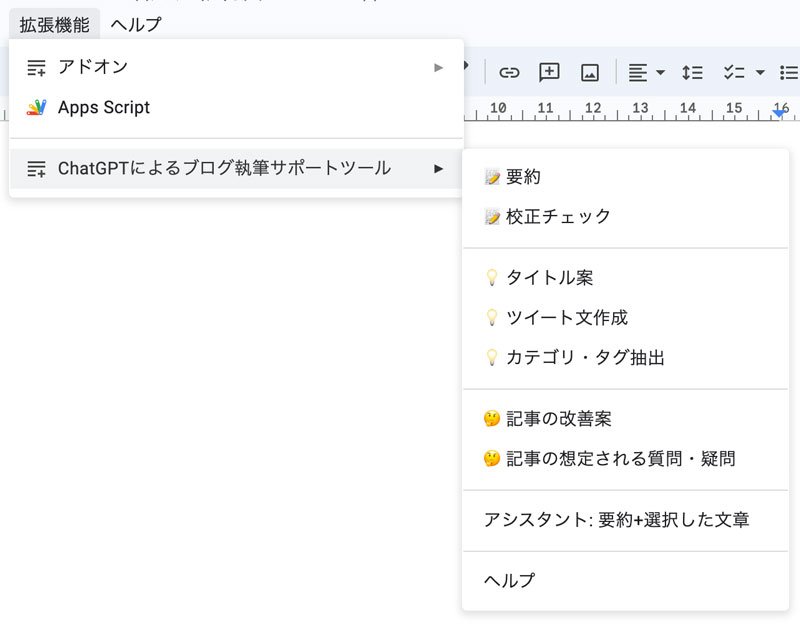The width and height of the screenshot is (800, 624).
Task: Click the line spacing icon
Action: pos(692,72)
